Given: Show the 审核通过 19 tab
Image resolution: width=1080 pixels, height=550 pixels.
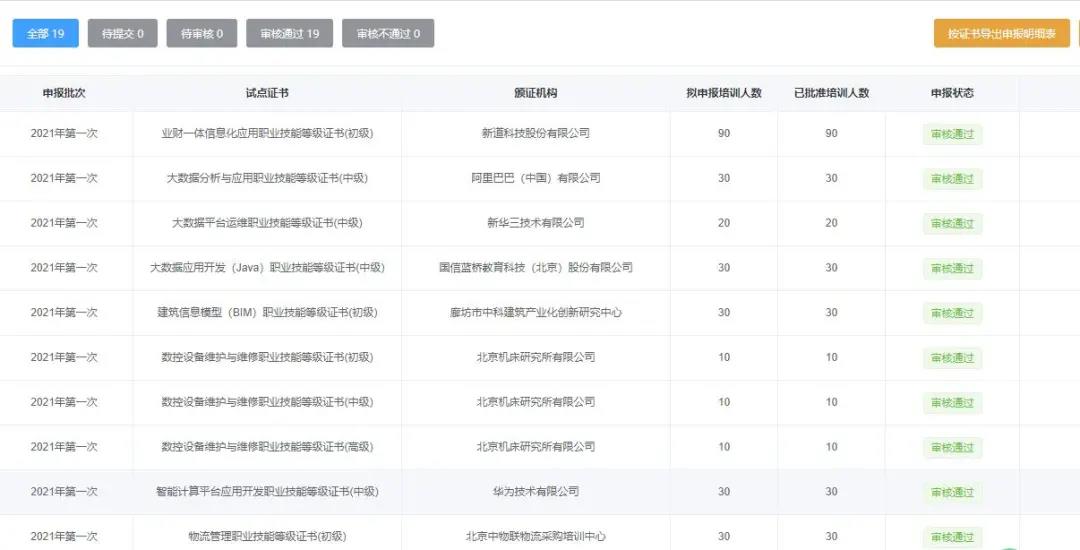Looking at the screenshot, I should pos(289,33).
